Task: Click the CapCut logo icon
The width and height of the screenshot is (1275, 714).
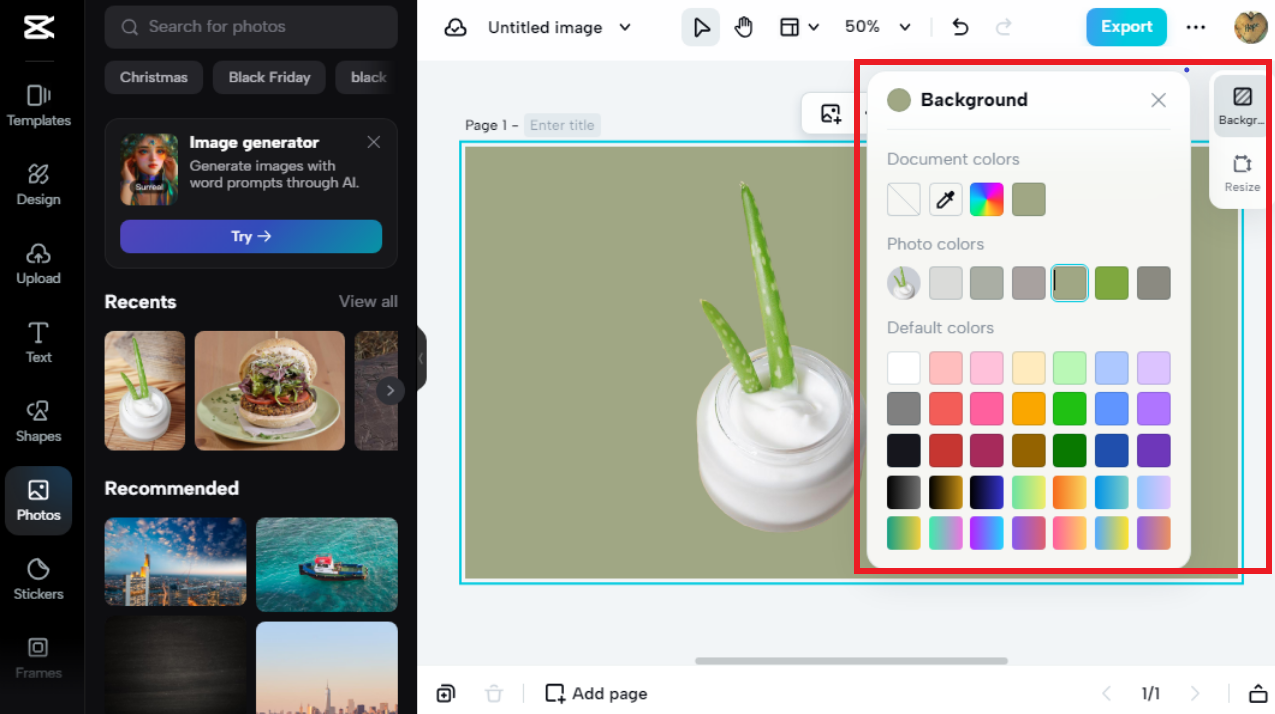Action: point(38,27)
